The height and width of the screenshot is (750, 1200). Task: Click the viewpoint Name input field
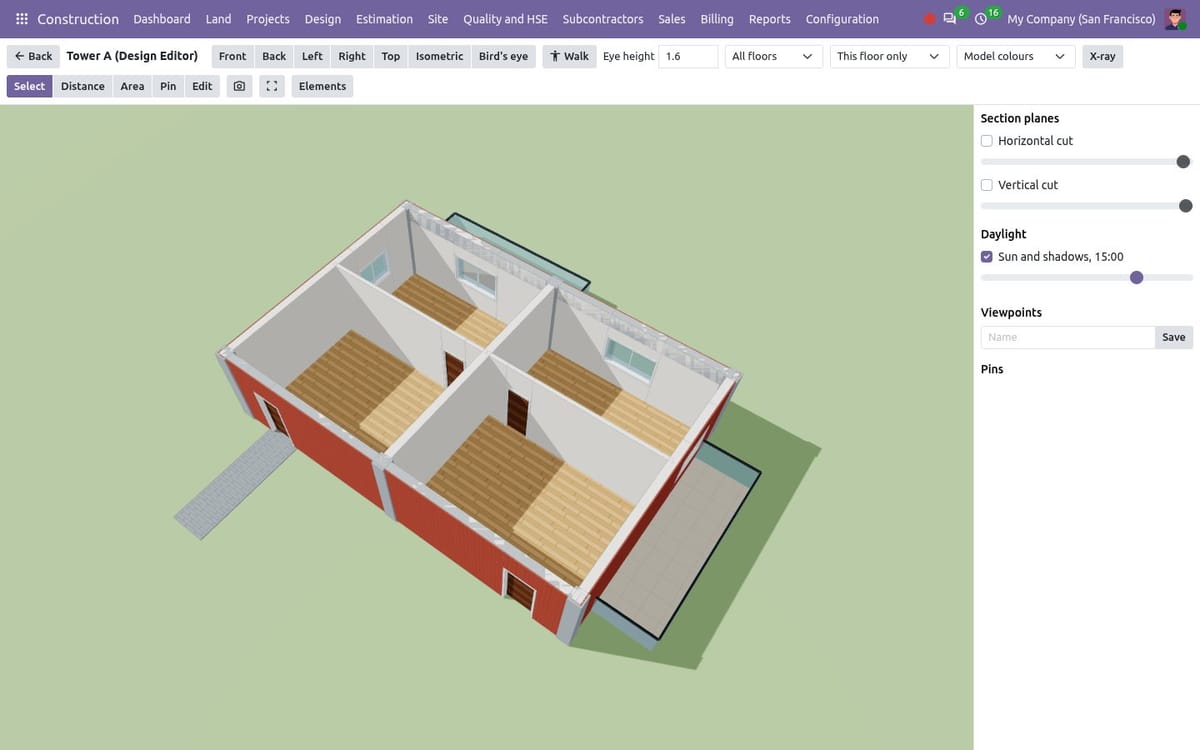[x=1068, y=337]
